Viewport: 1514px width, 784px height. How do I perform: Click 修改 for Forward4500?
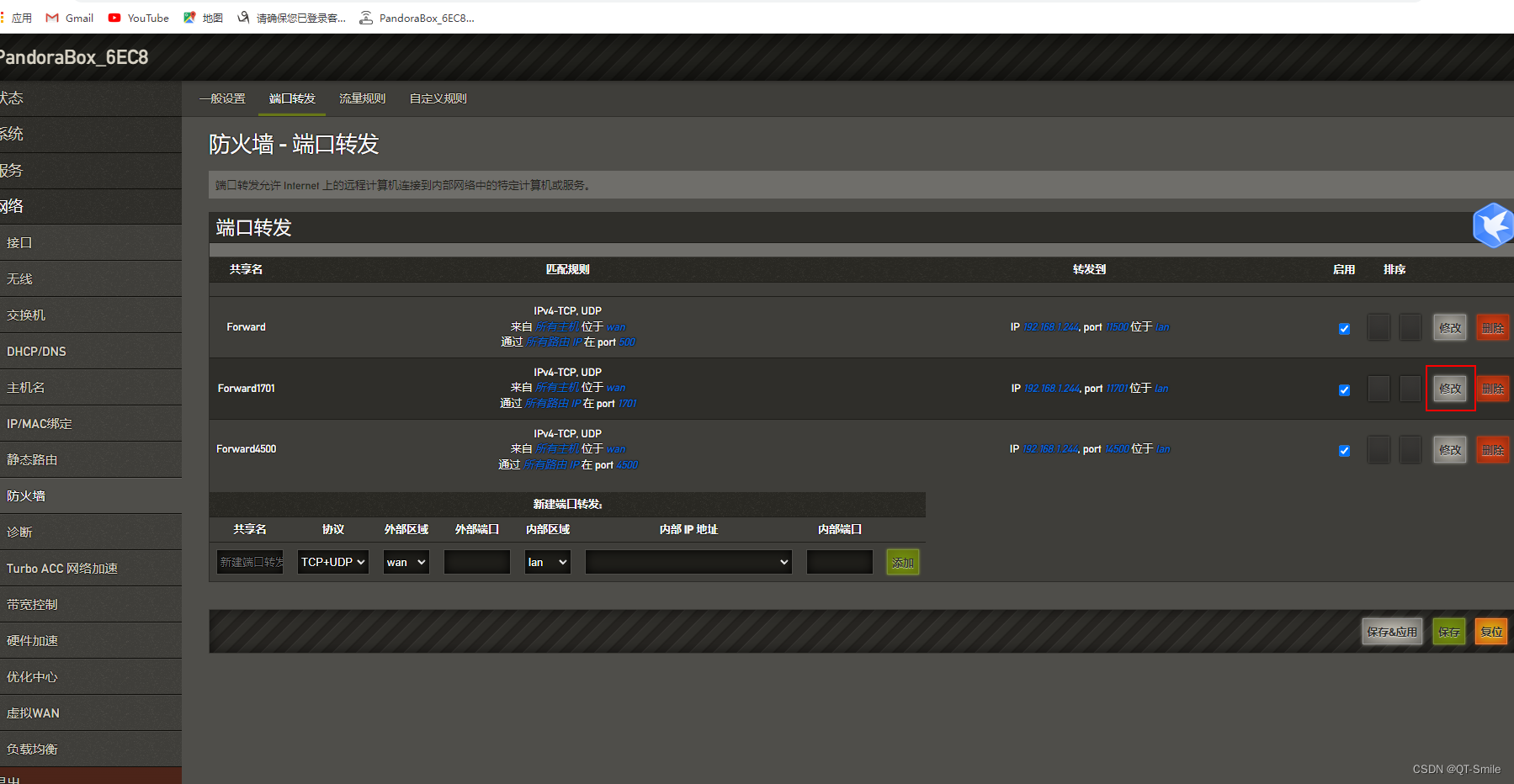(1450, 449)
